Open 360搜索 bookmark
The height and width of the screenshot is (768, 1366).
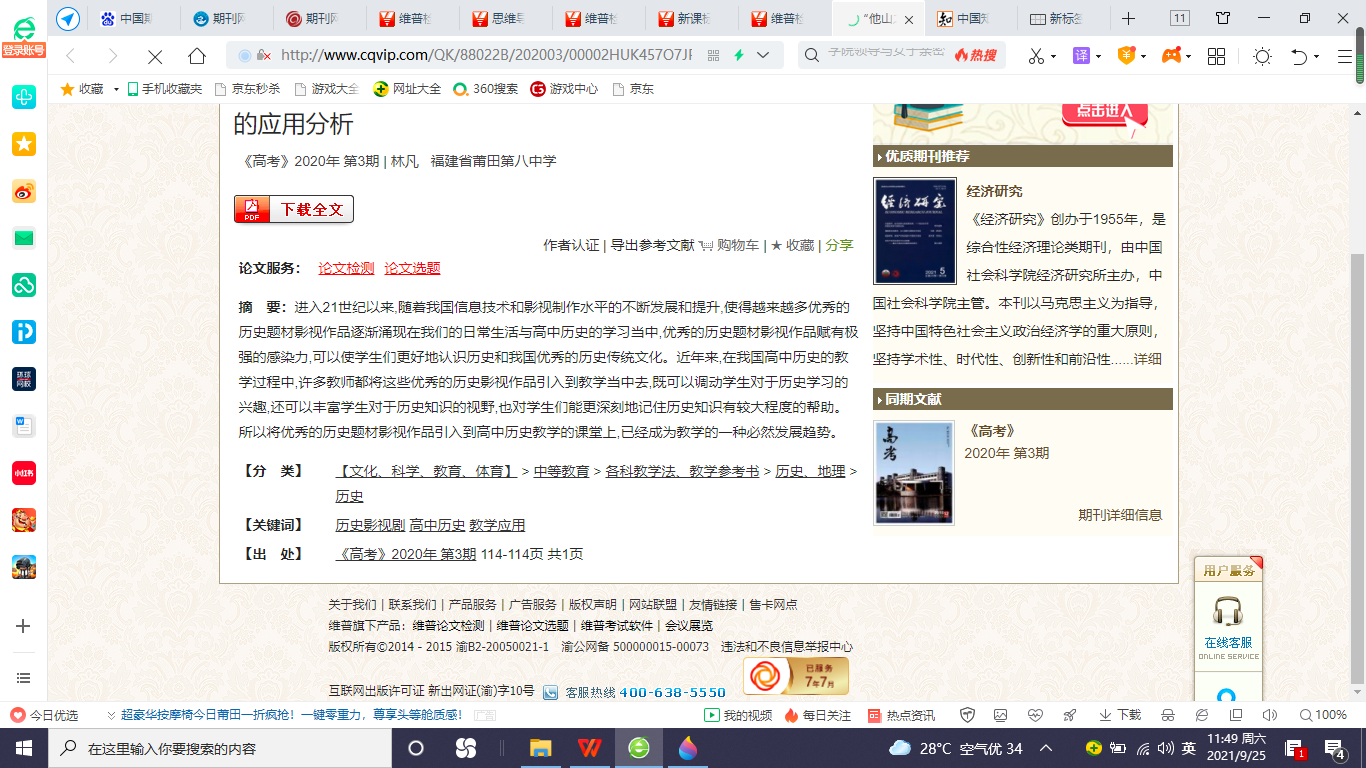click(485, 89)
